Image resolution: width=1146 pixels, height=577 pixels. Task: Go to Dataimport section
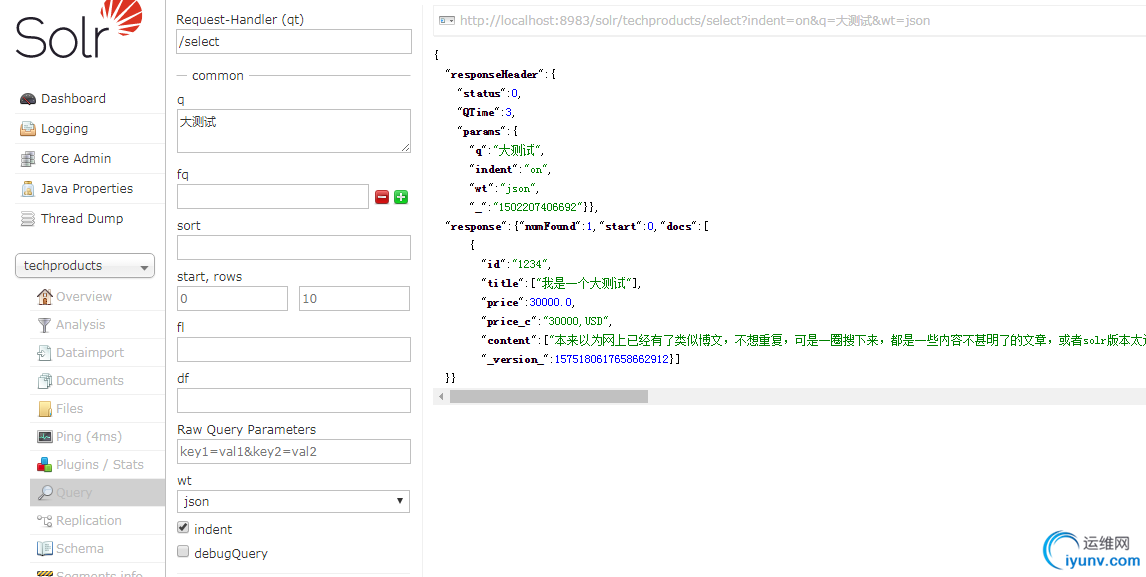pos(90,352)
